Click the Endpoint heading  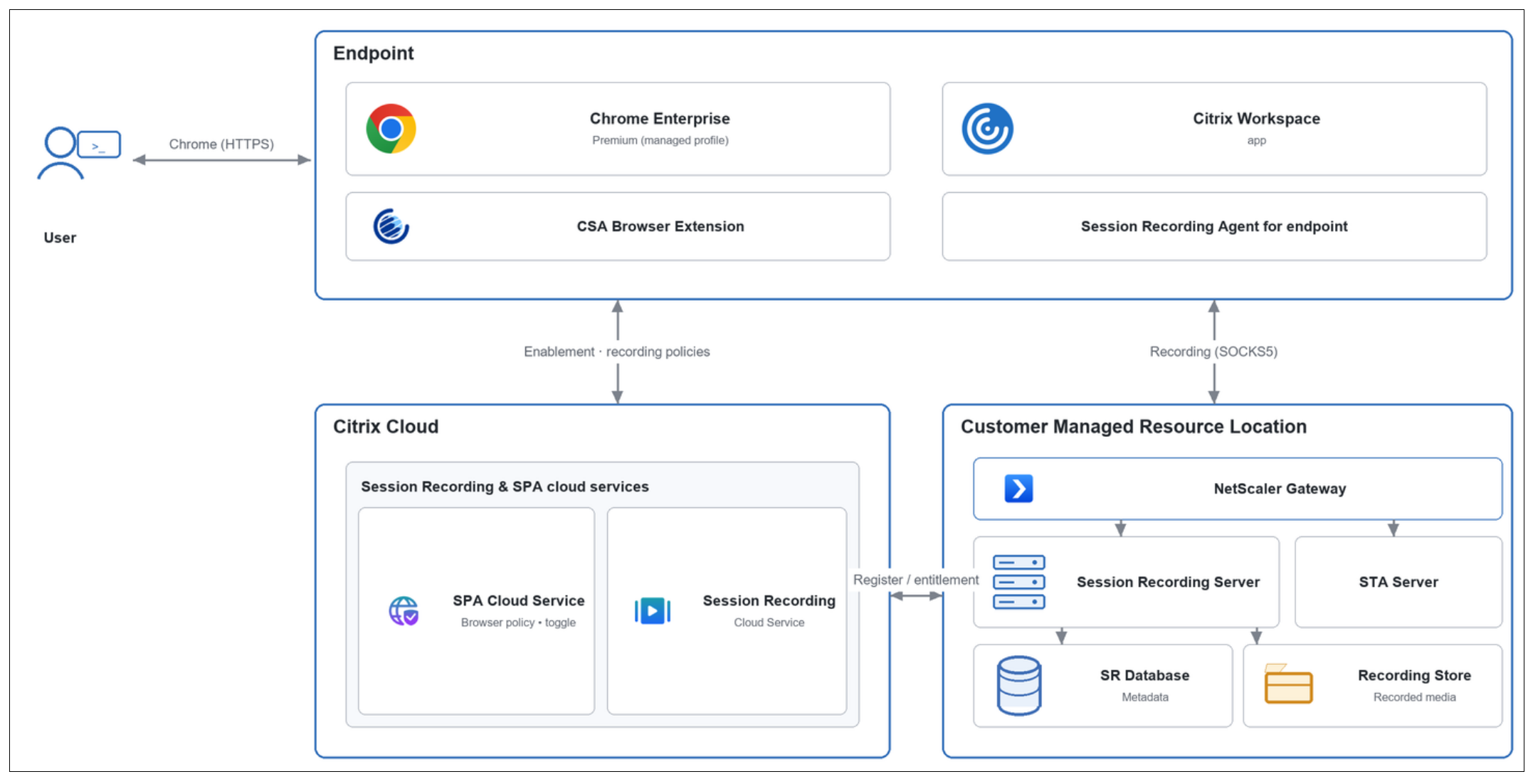tap(374, 53)
